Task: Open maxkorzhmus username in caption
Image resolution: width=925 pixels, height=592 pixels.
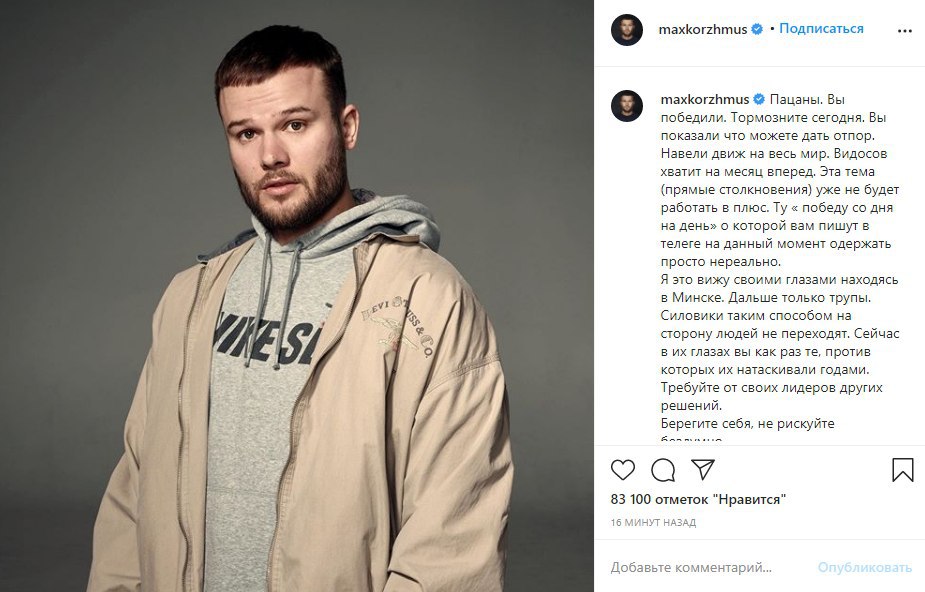Action: pos(704,100)
